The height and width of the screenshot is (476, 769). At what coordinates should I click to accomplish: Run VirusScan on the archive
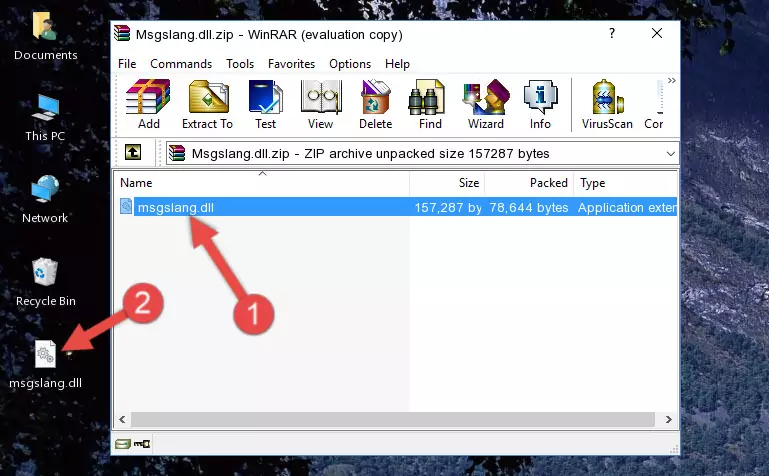tap(607, 104)
